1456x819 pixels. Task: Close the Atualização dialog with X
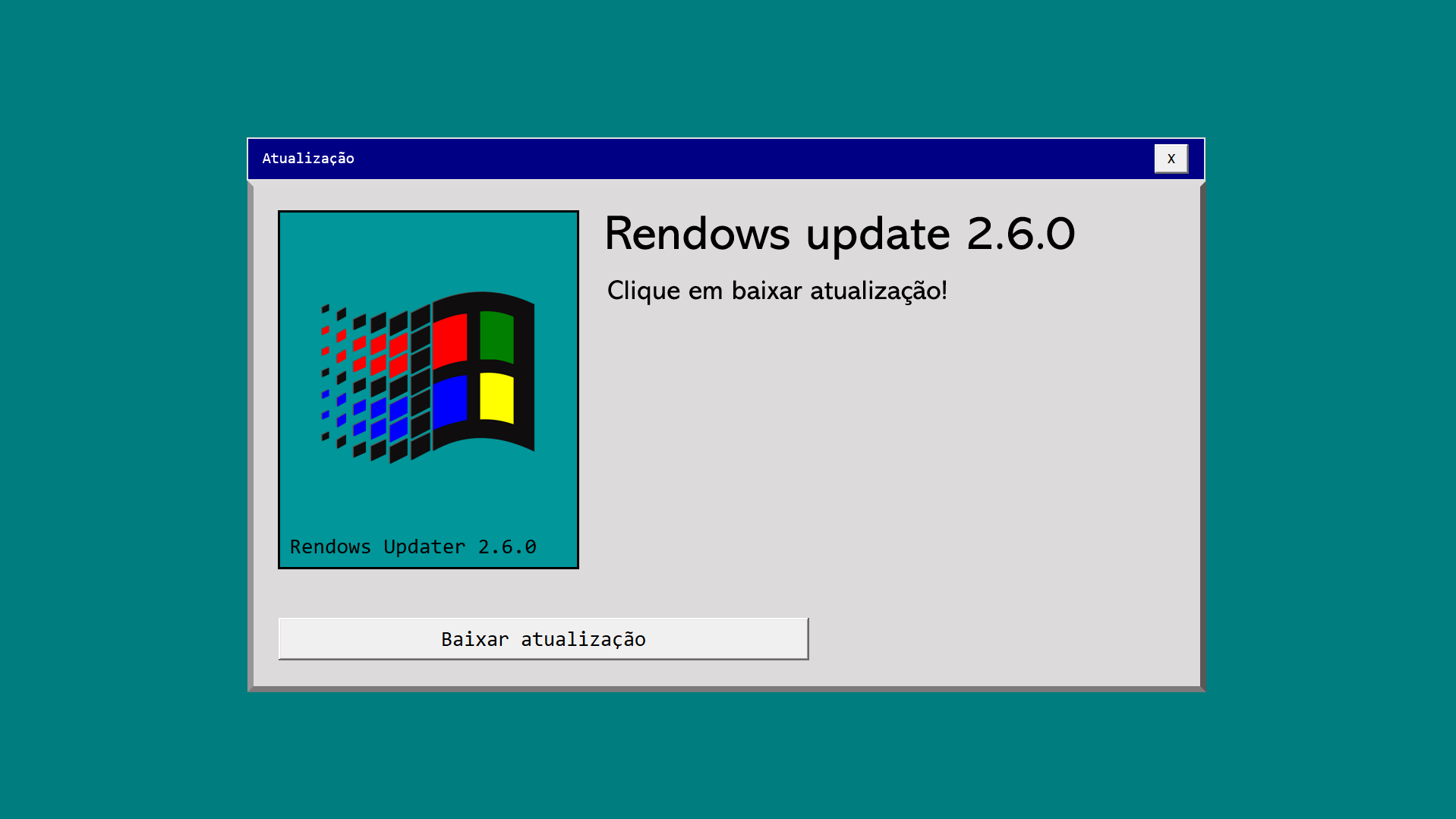(1171, 159)
